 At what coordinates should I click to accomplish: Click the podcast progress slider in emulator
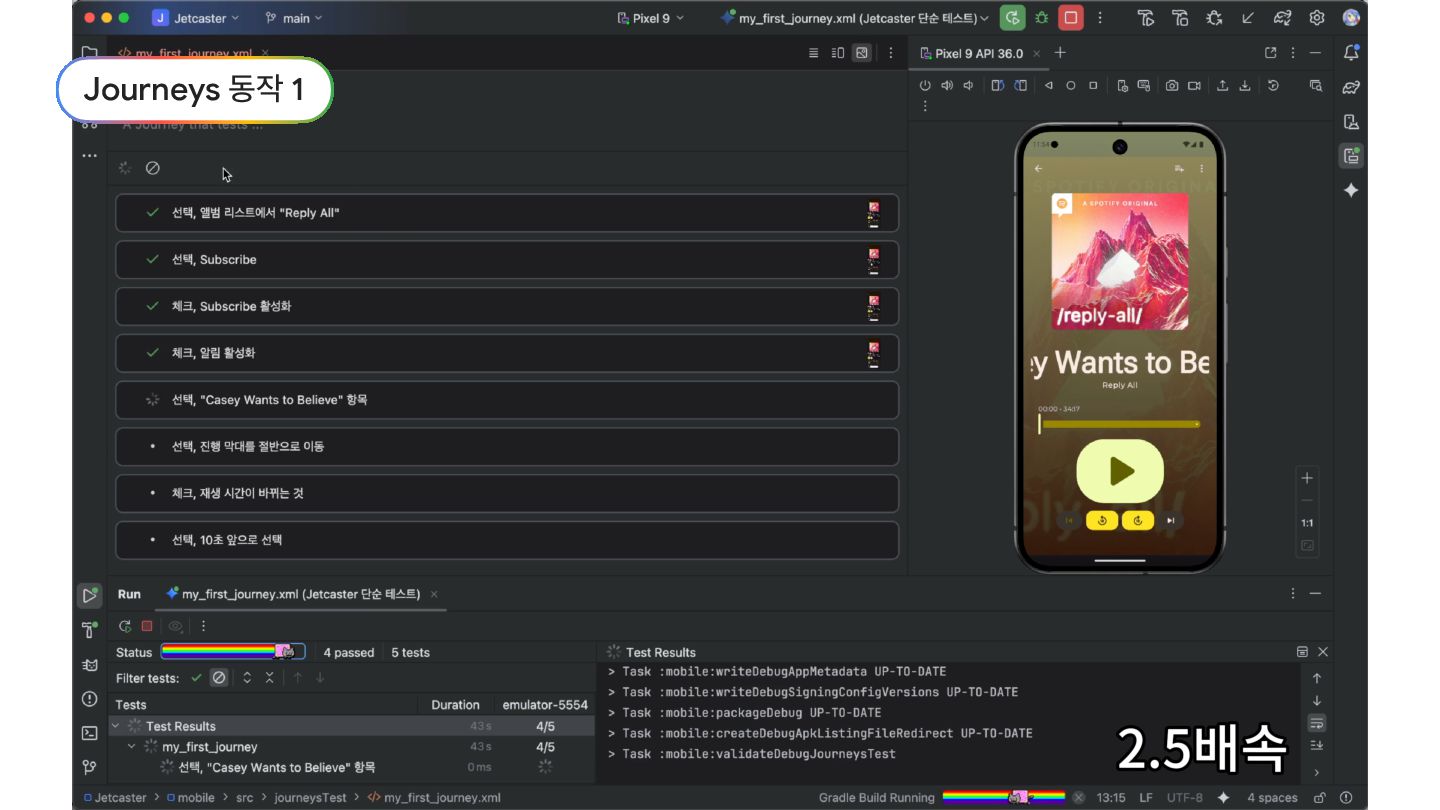[1119, 424]
